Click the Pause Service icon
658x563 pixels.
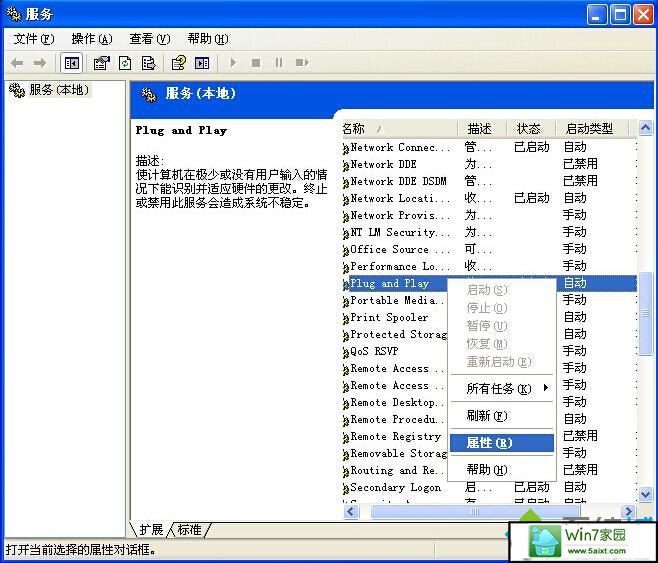[279, 63]
